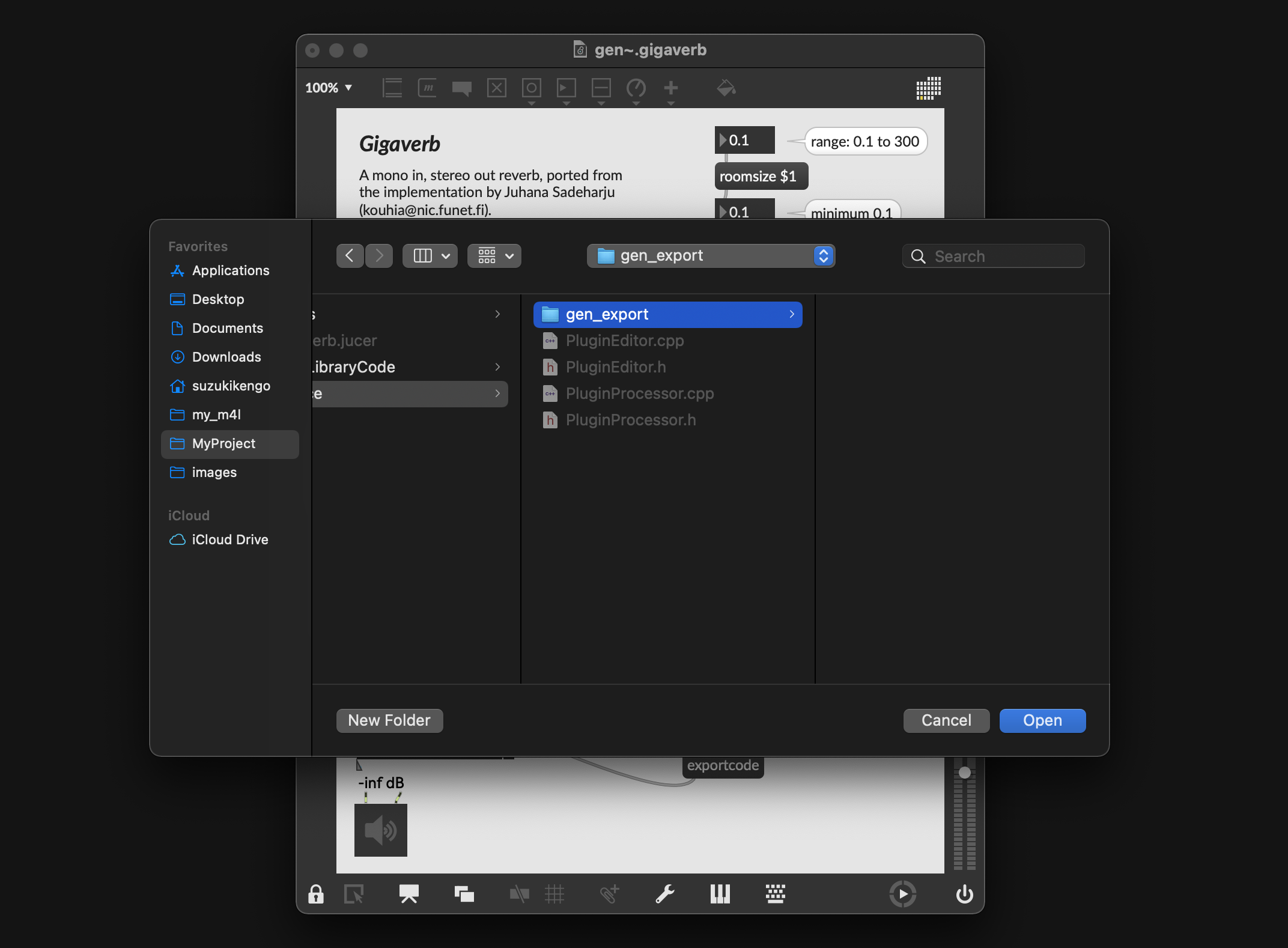
Task: Click the Search field
Action: [x=993, y=256]
